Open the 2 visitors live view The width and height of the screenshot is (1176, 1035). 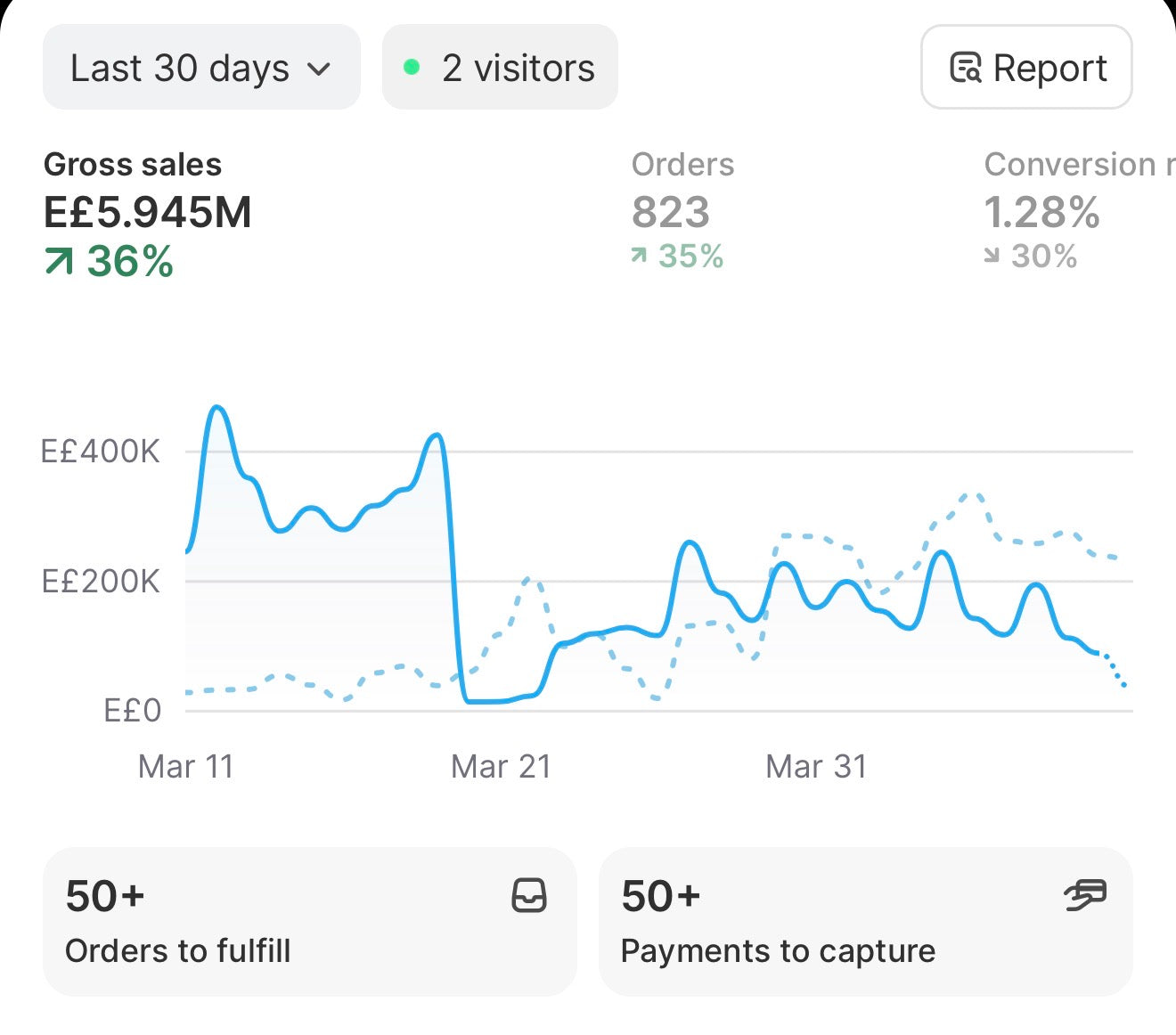pyautogui.click(x=500, y=68)
